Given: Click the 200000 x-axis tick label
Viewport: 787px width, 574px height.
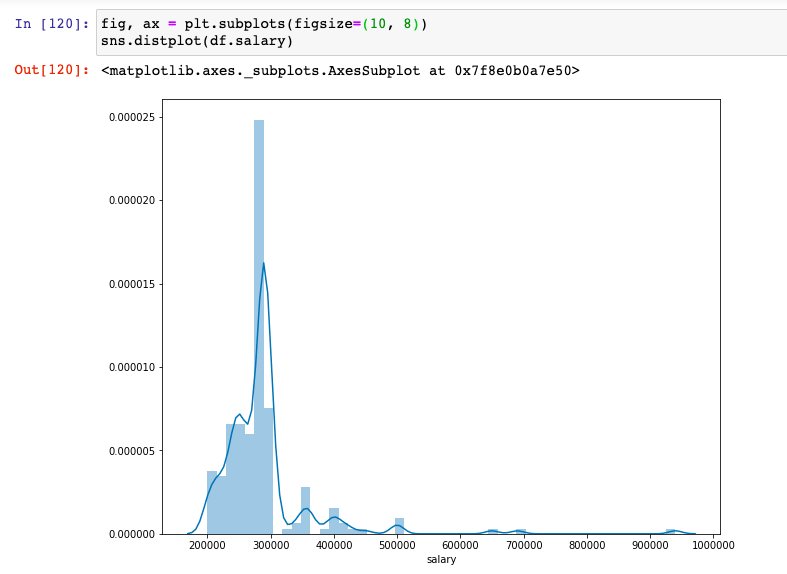Looking at the screenshot, I should (207, 546).
